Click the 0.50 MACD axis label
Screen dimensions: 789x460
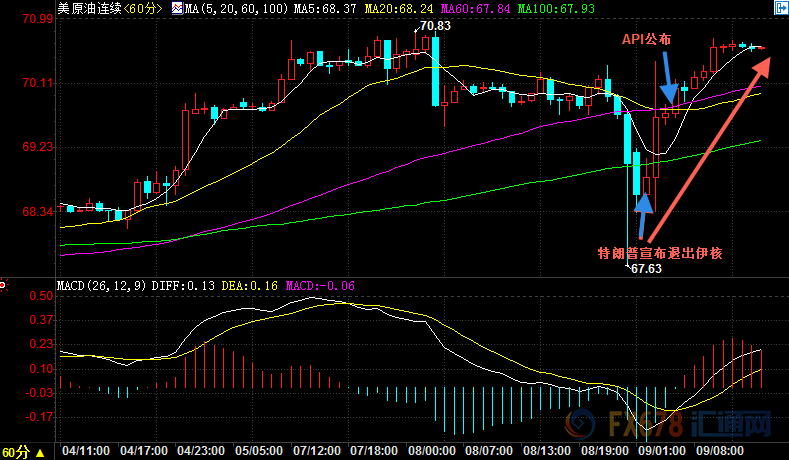click(x=41, y=296)
